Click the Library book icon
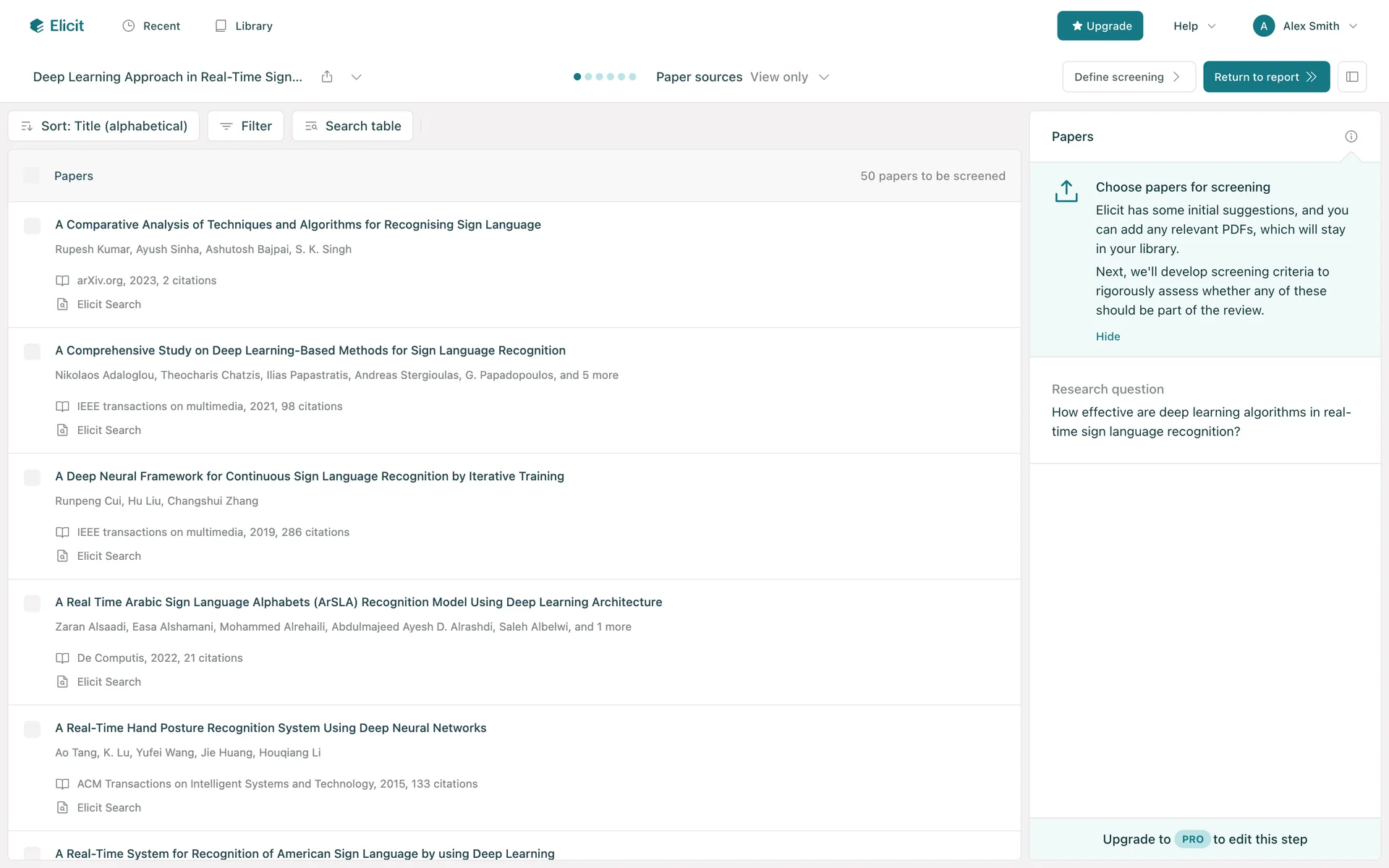1389x868 pixels. click(221, 26)
